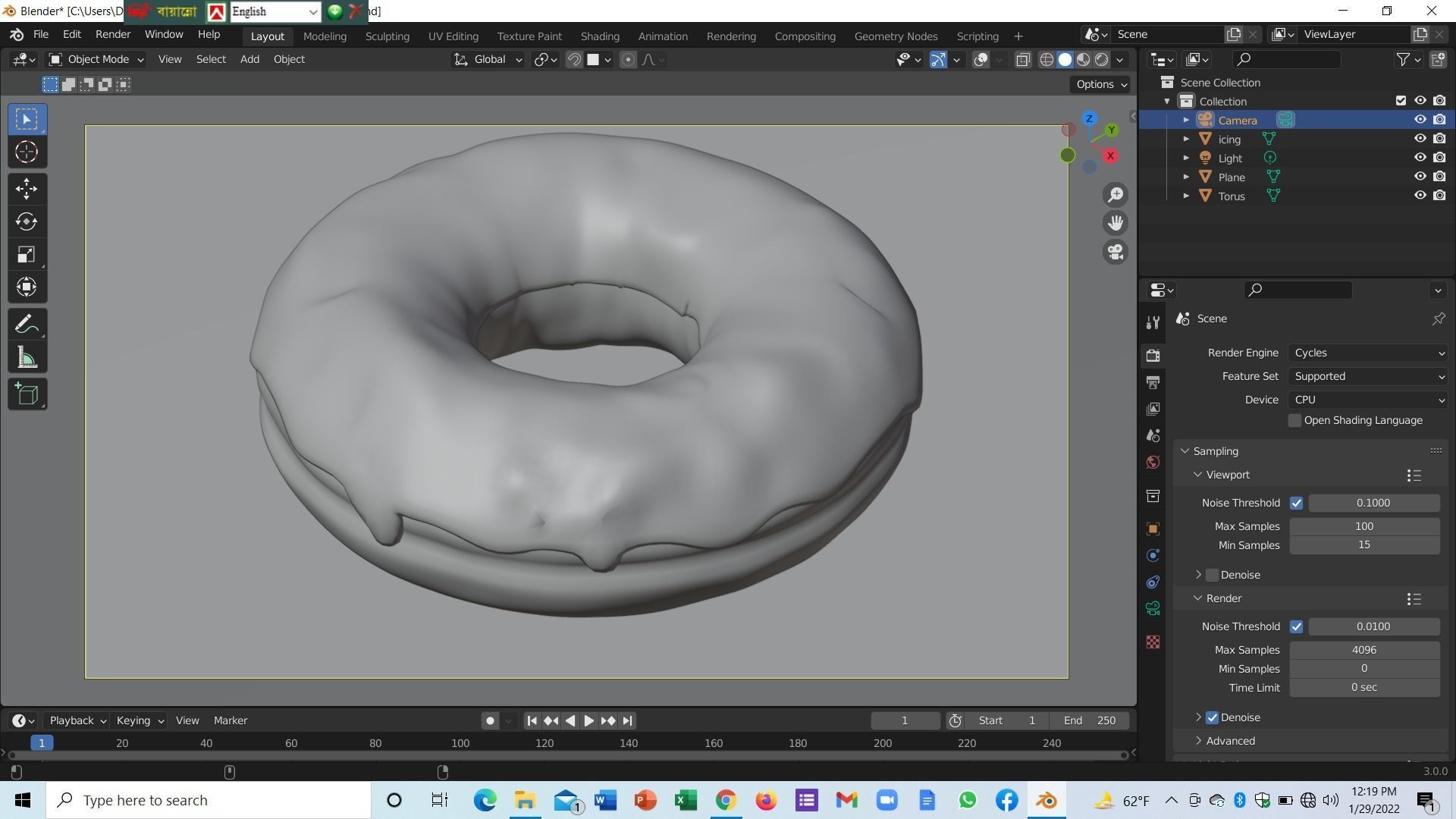Open Chrome from the taskbar
Screen dimensions: 1456x819
pos(726,800)
